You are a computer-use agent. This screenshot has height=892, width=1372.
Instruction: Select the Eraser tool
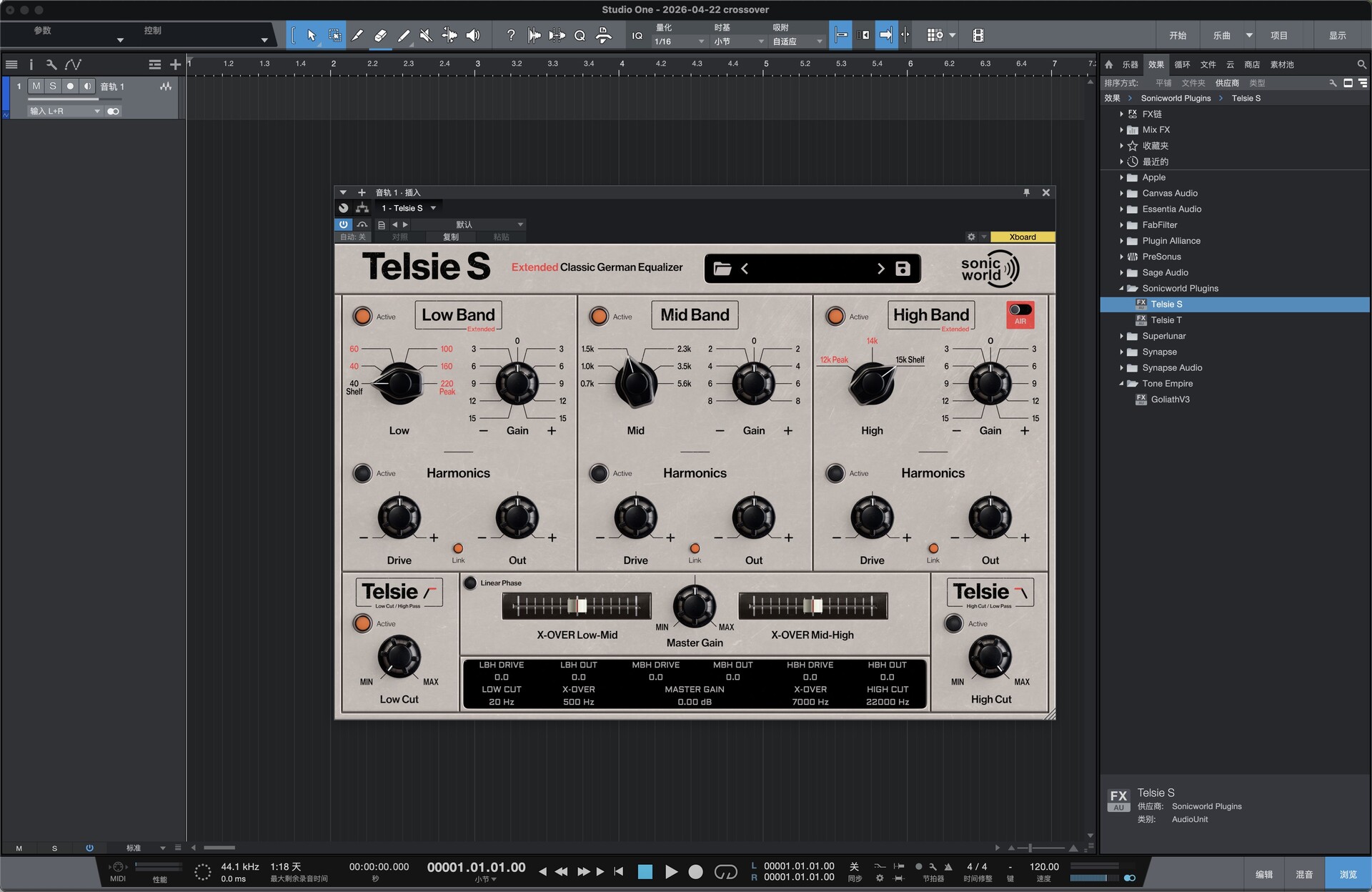coord(381,35)
